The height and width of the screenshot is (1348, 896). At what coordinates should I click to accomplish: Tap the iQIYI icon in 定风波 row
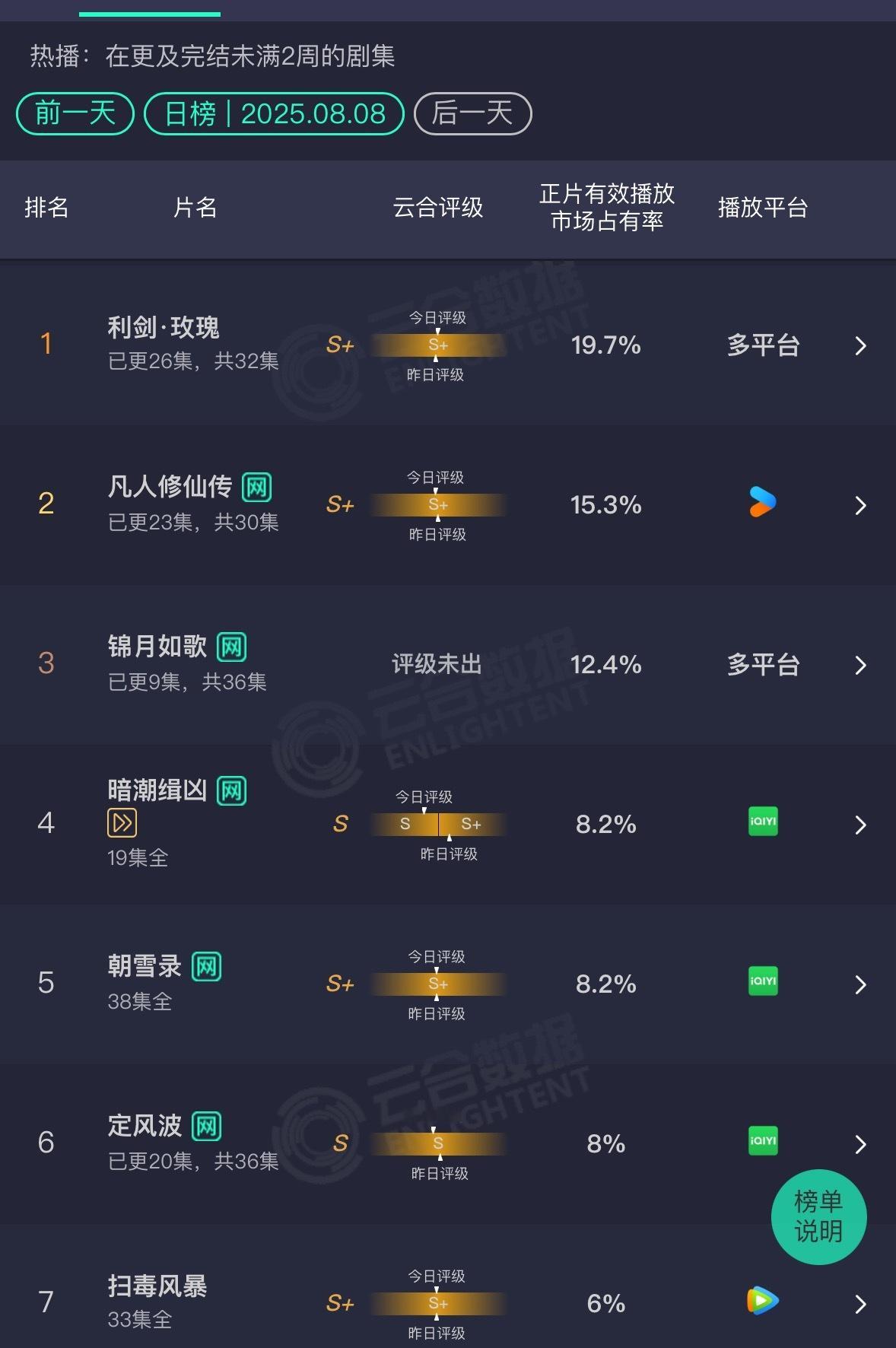tap(763, 1141)
